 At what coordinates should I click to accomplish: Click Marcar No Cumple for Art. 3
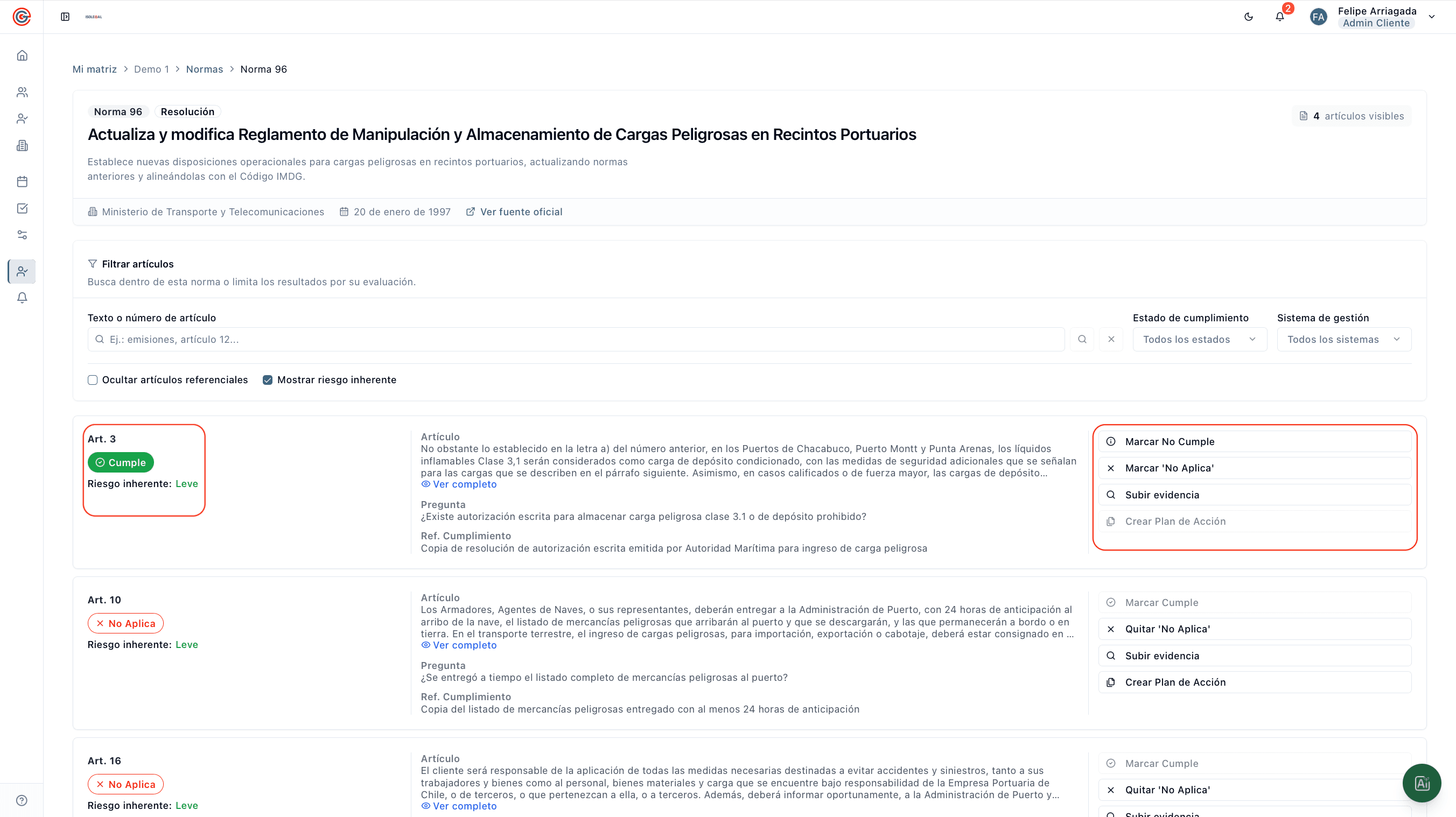click(1255, 441)
